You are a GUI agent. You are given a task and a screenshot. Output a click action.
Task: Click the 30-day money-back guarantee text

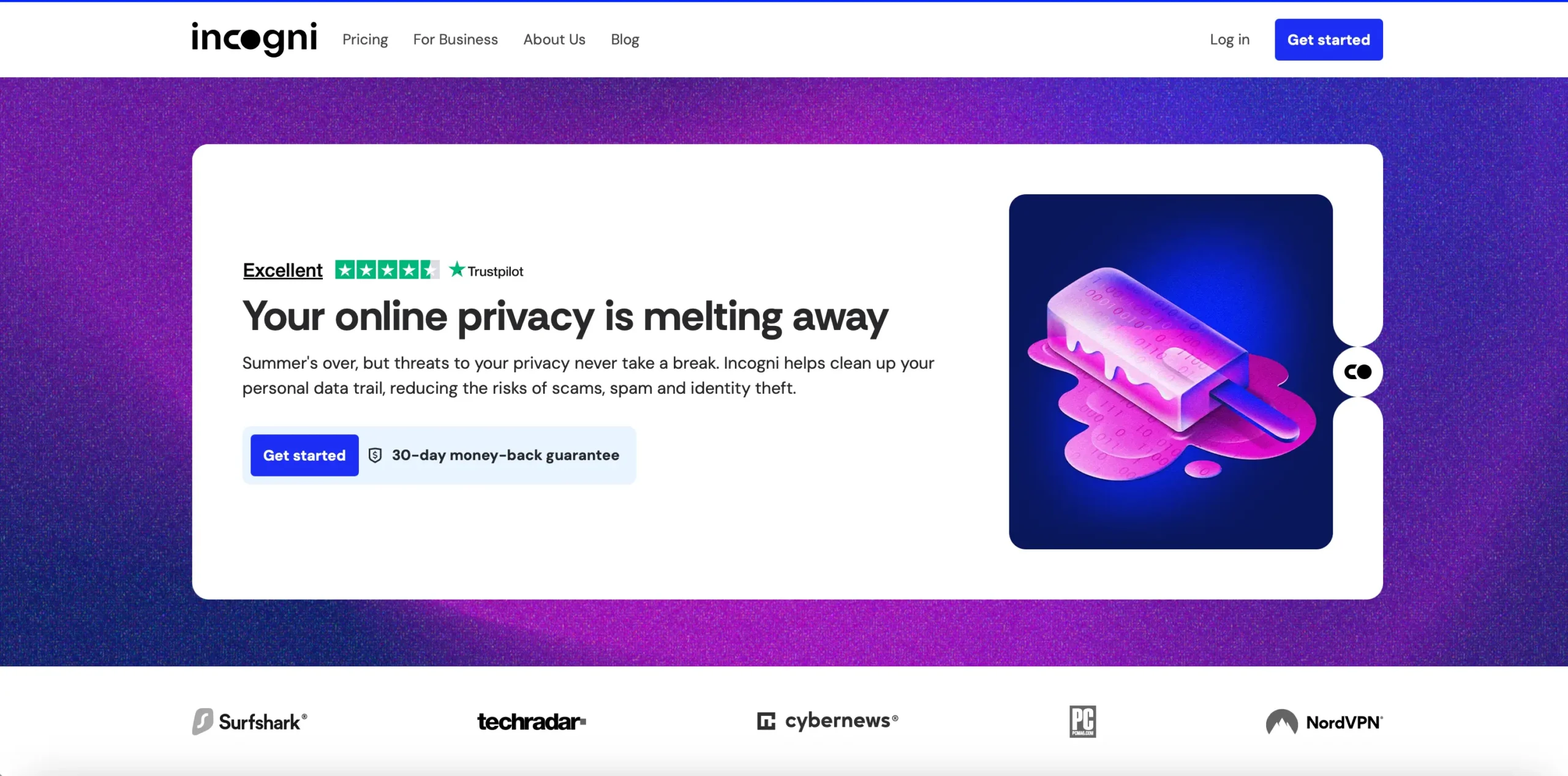[x=505, y=455]
